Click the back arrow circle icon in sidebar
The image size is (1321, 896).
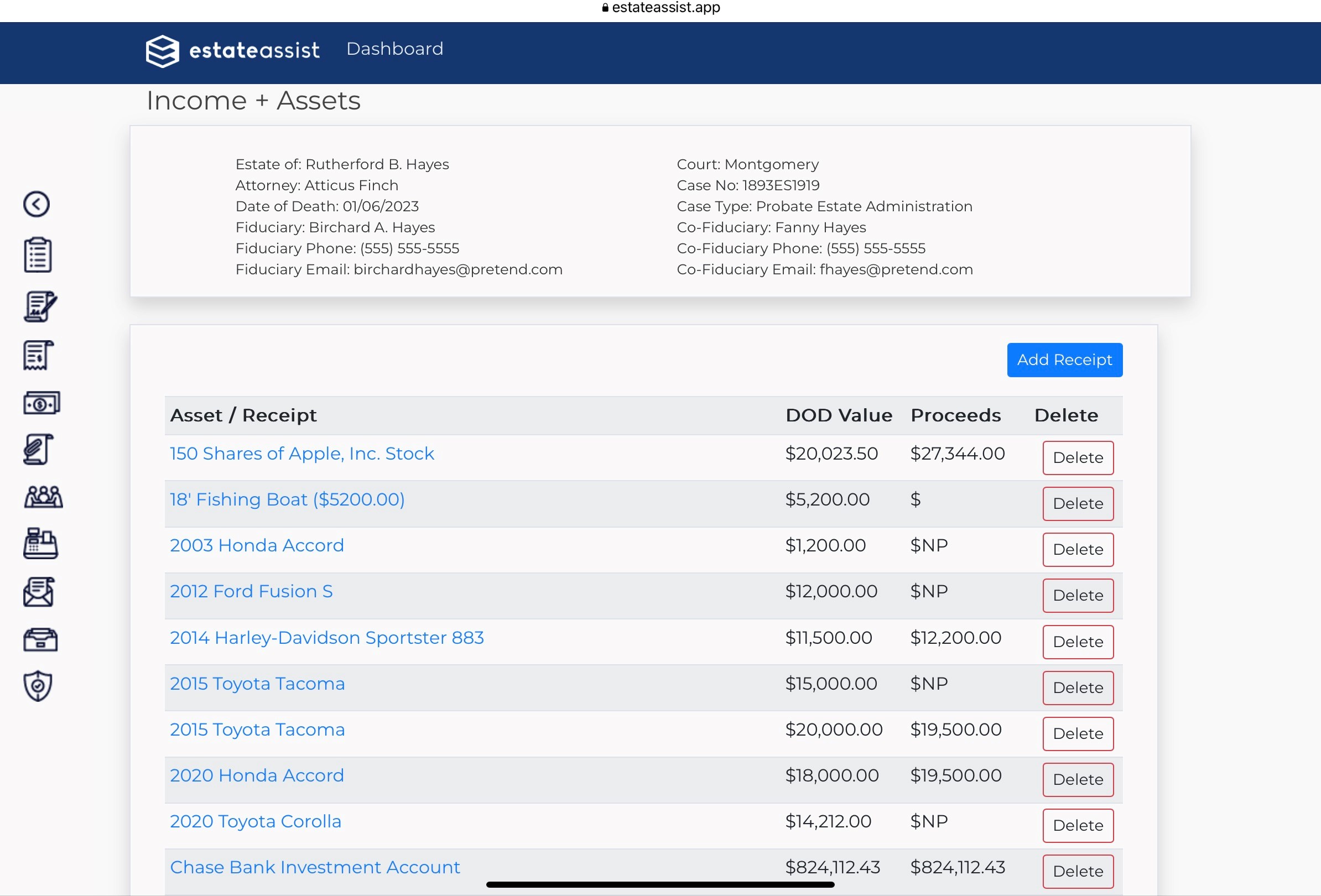coord(37,204)
